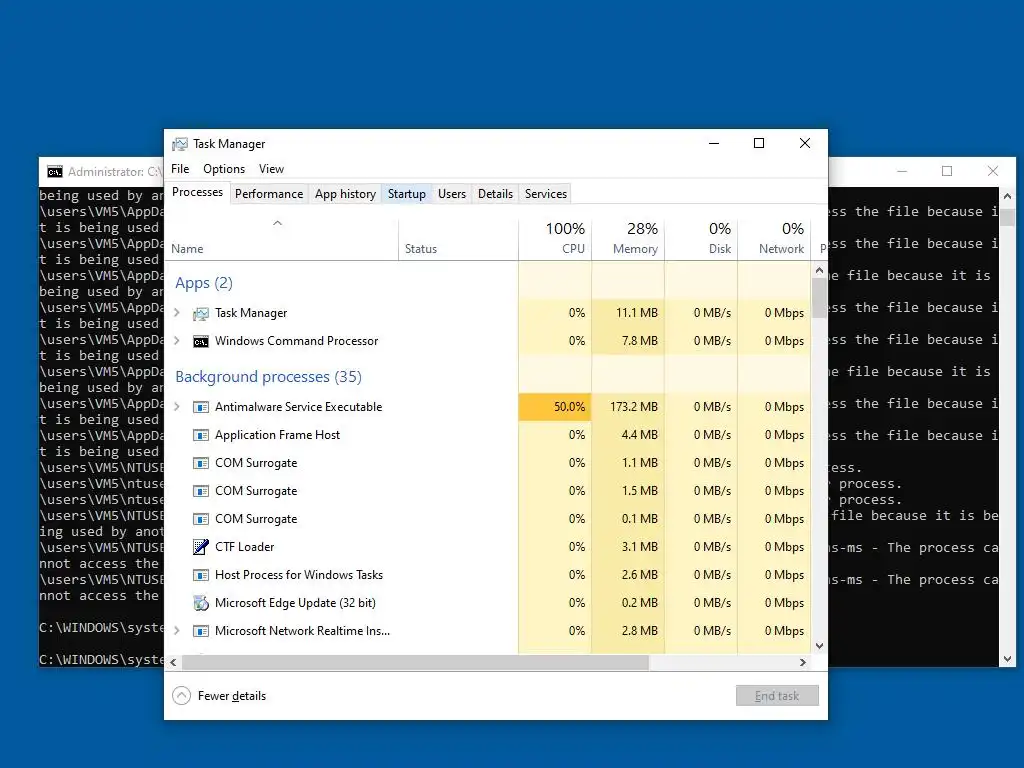Image resolution: width=1024 pixels, height=768 pixels.
Task: Maximize the Command Prompt window
Action: [x=947, y=171]
